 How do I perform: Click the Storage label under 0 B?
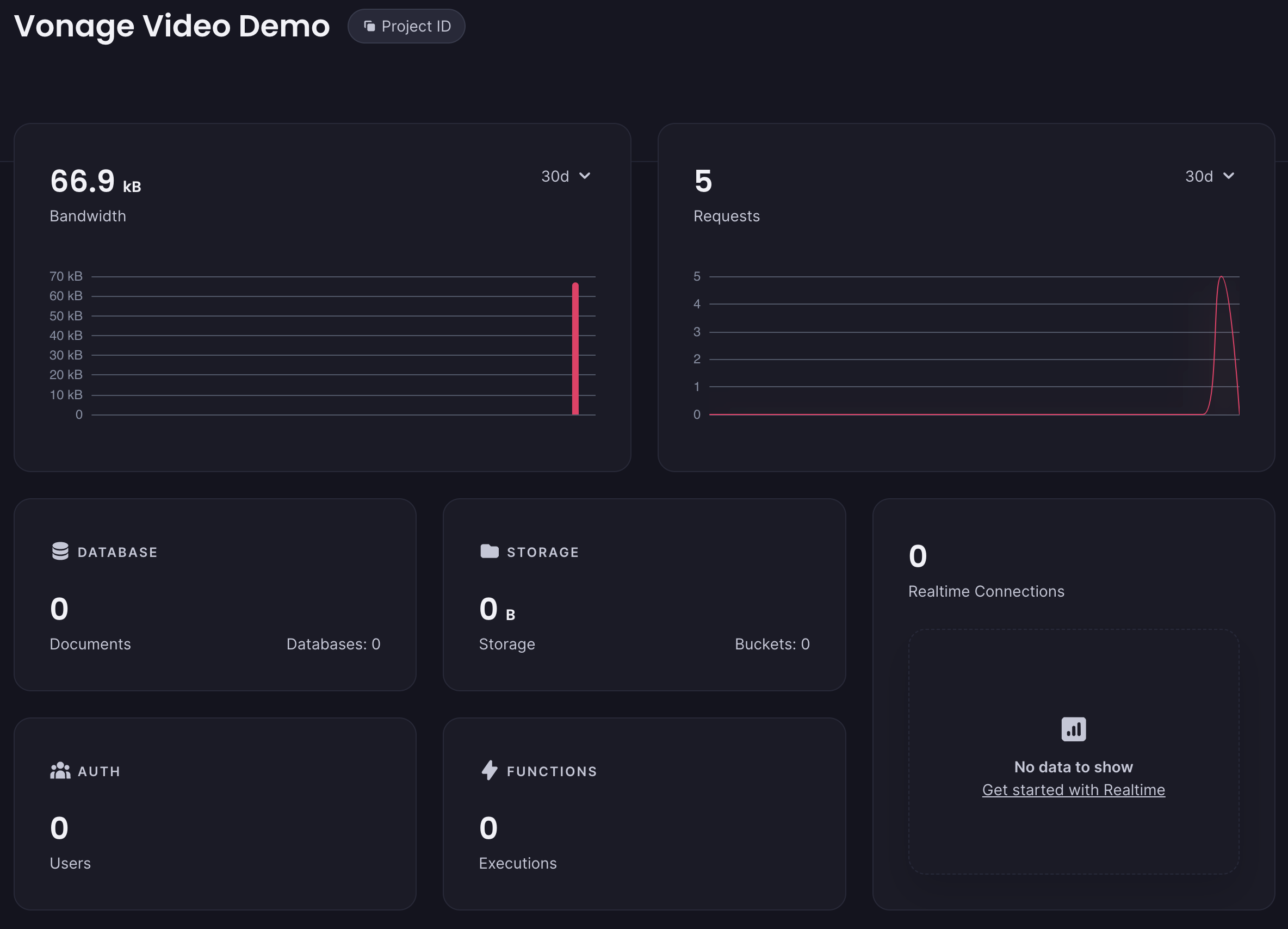pyautogui.click(x=507, y=644)
